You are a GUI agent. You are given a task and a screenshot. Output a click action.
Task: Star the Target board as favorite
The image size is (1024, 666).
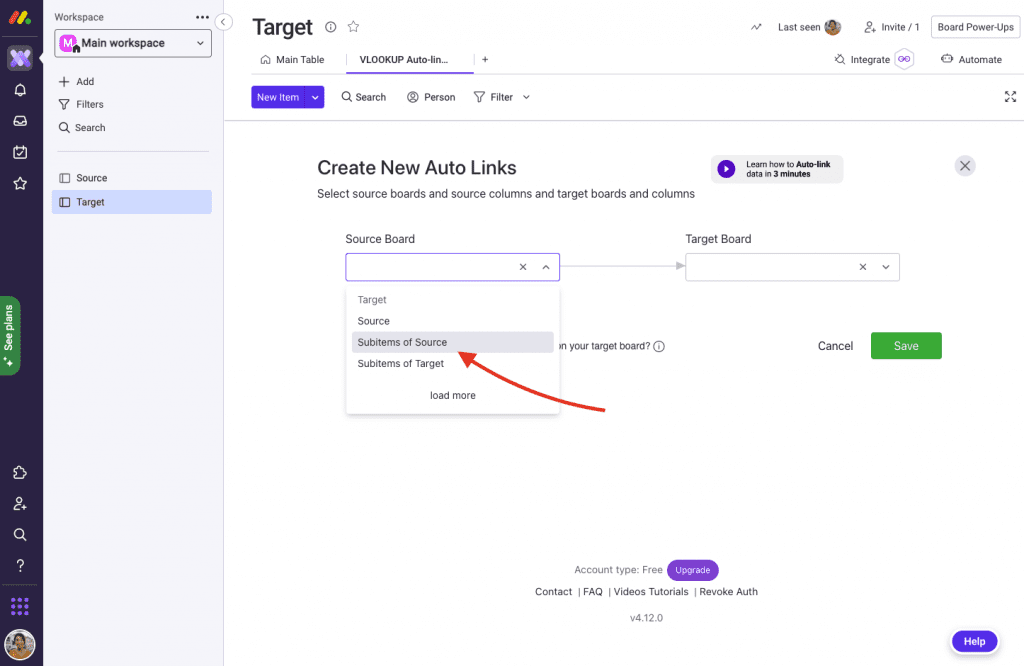[x=353, y=27]
